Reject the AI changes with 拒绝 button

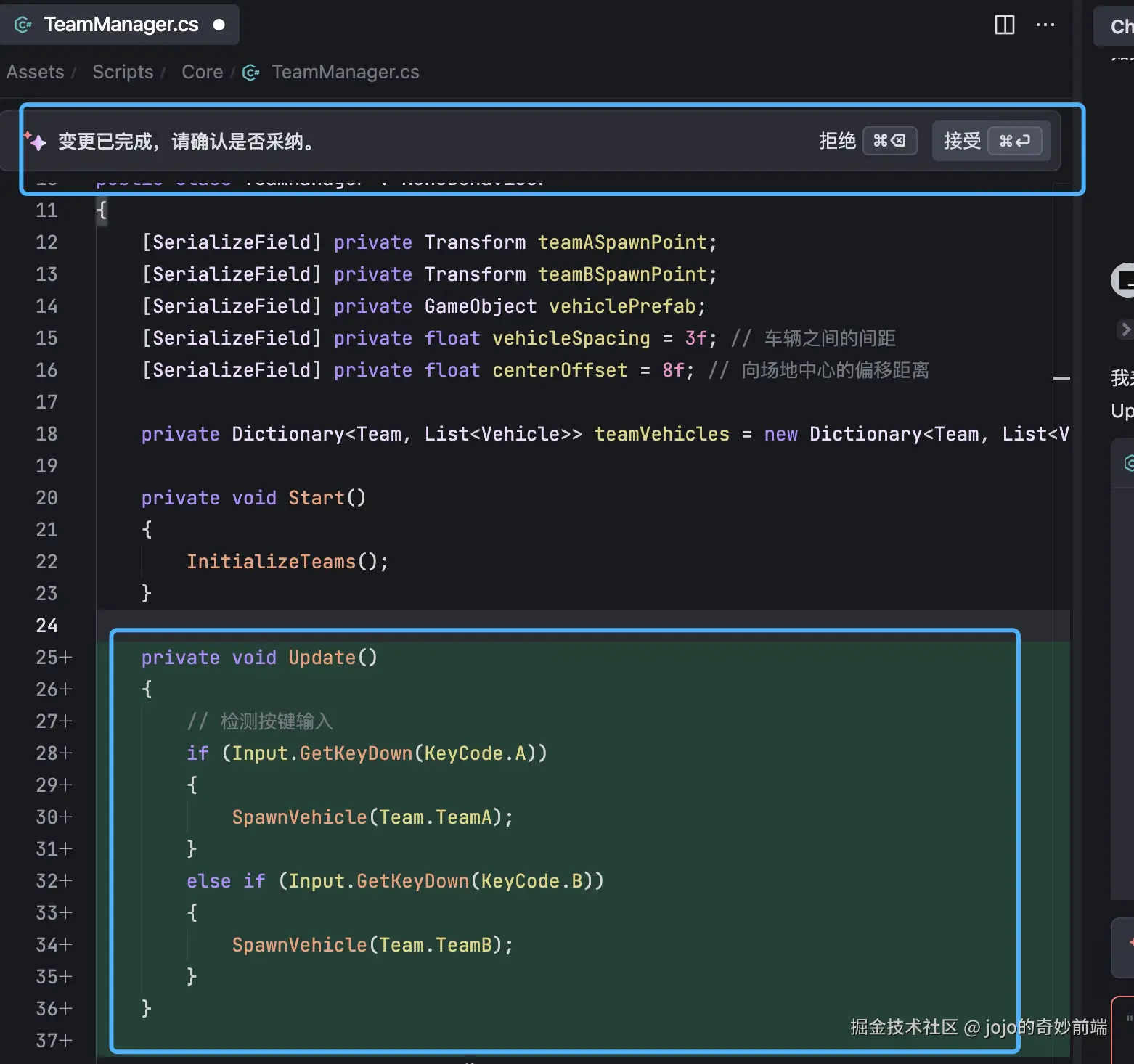[x=868, y=141]
